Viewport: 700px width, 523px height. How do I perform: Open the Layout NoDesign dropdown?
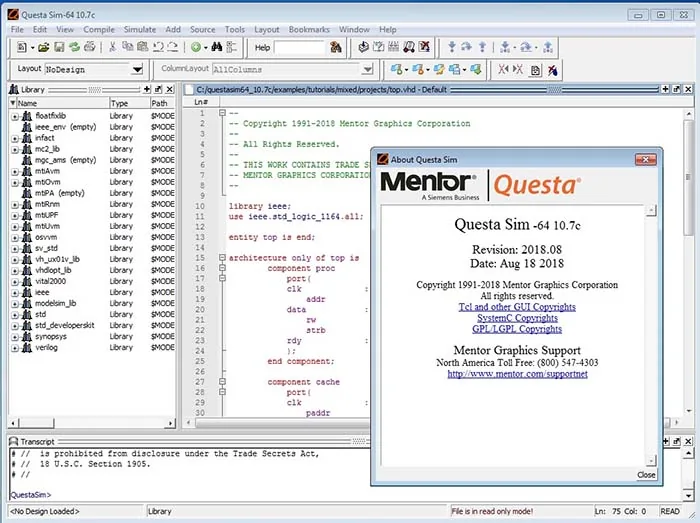(138, 69)
